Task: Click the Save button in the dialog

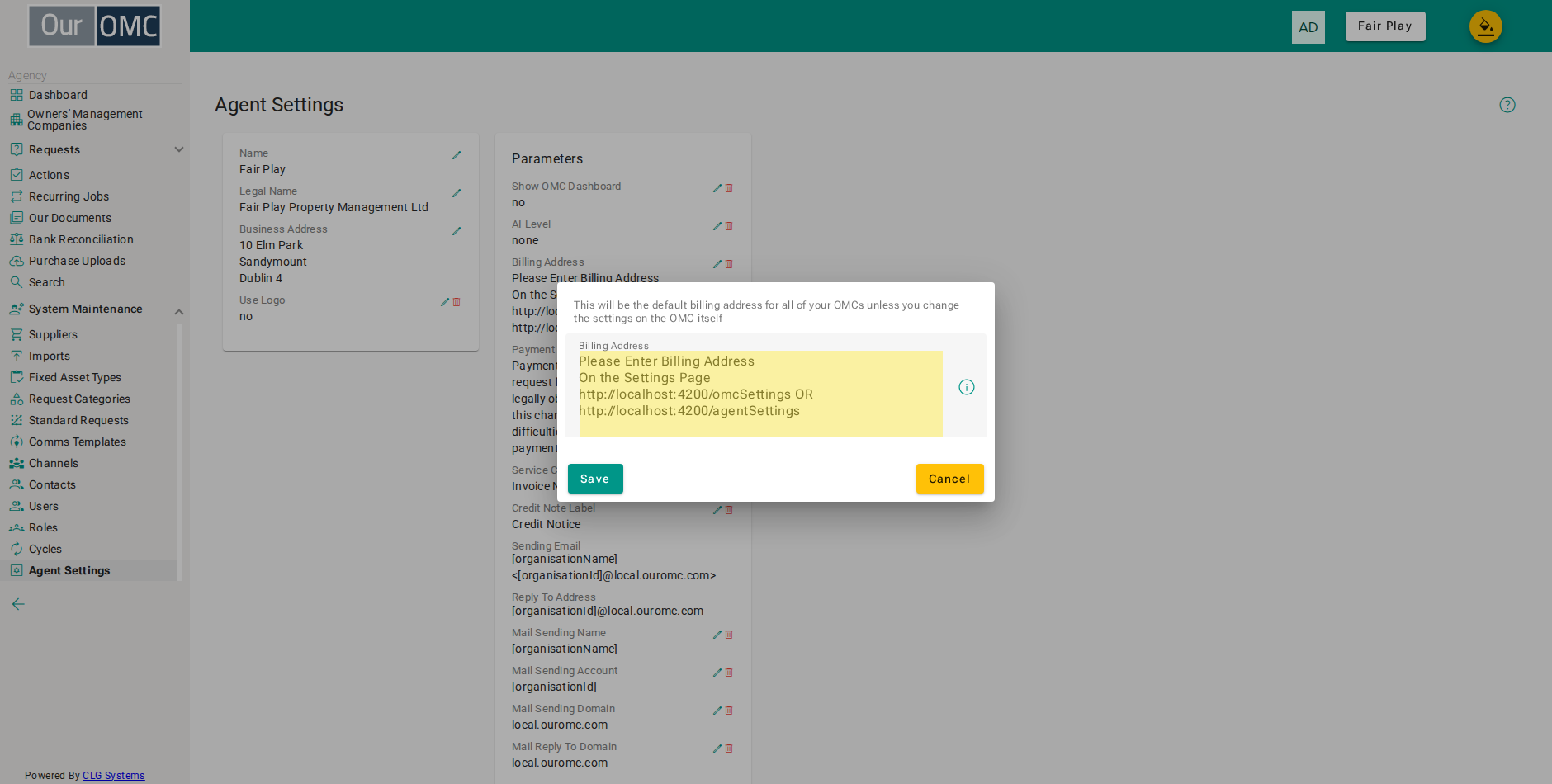Action: (x=595, y=479)
